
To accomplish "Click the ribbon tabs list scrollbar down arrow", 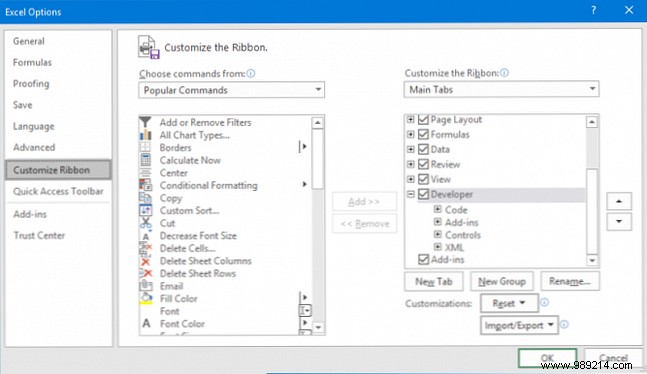I will [592, 260].
